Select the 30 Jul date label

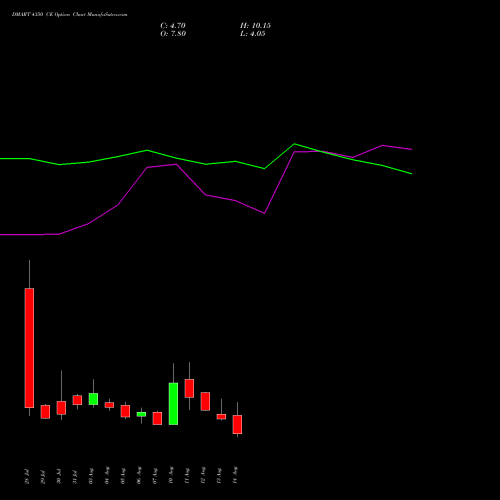(x=59, y=476)
